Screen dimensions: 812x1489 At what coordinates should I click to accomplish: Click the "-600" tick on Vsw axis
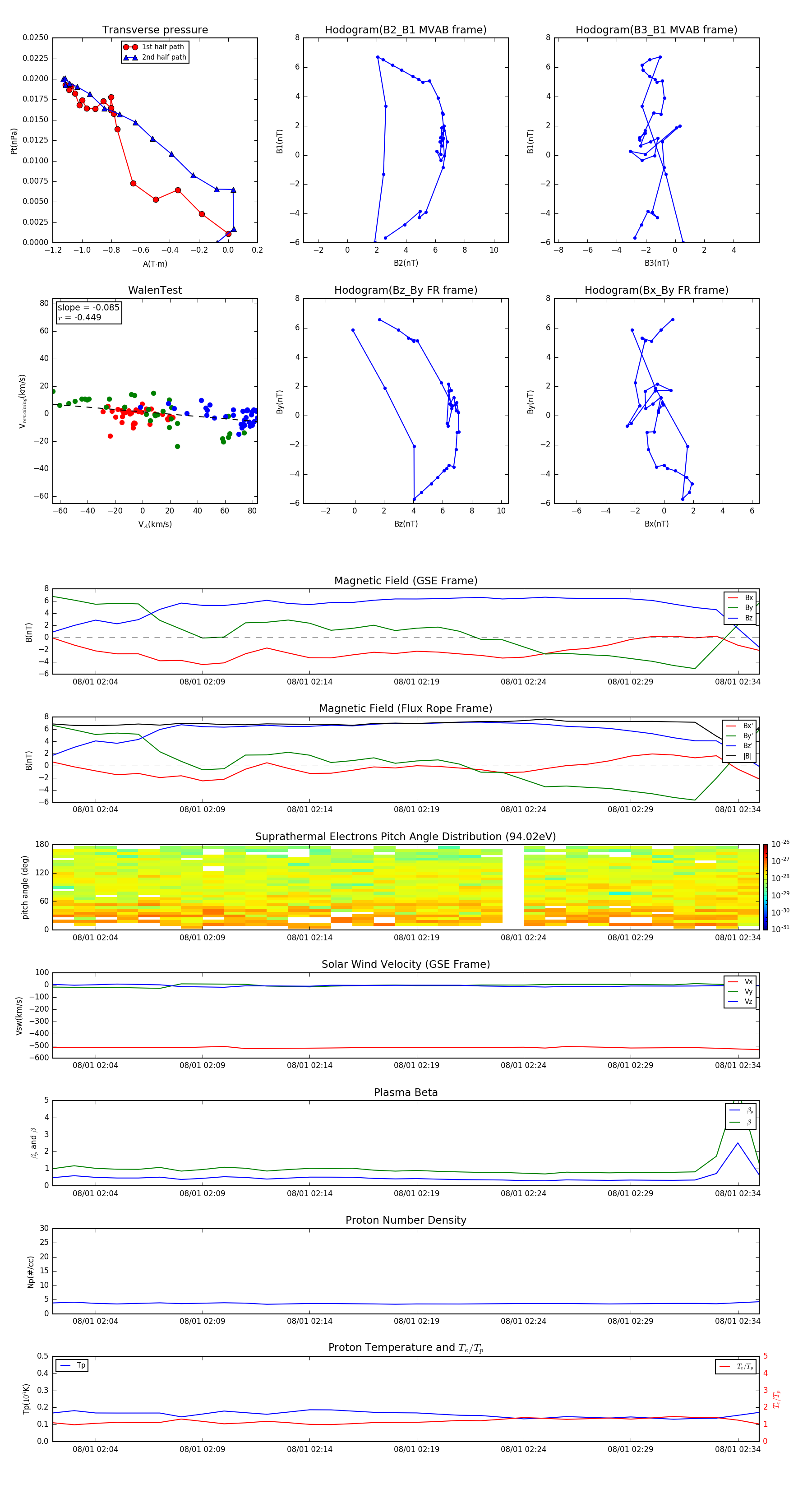tap(39, 1058)
